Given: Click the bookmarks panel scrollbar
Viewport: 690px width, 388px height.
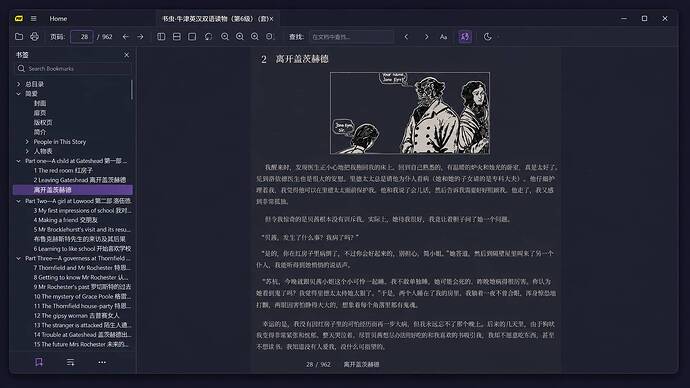Looking at the screenshot, I should [132, 89].
